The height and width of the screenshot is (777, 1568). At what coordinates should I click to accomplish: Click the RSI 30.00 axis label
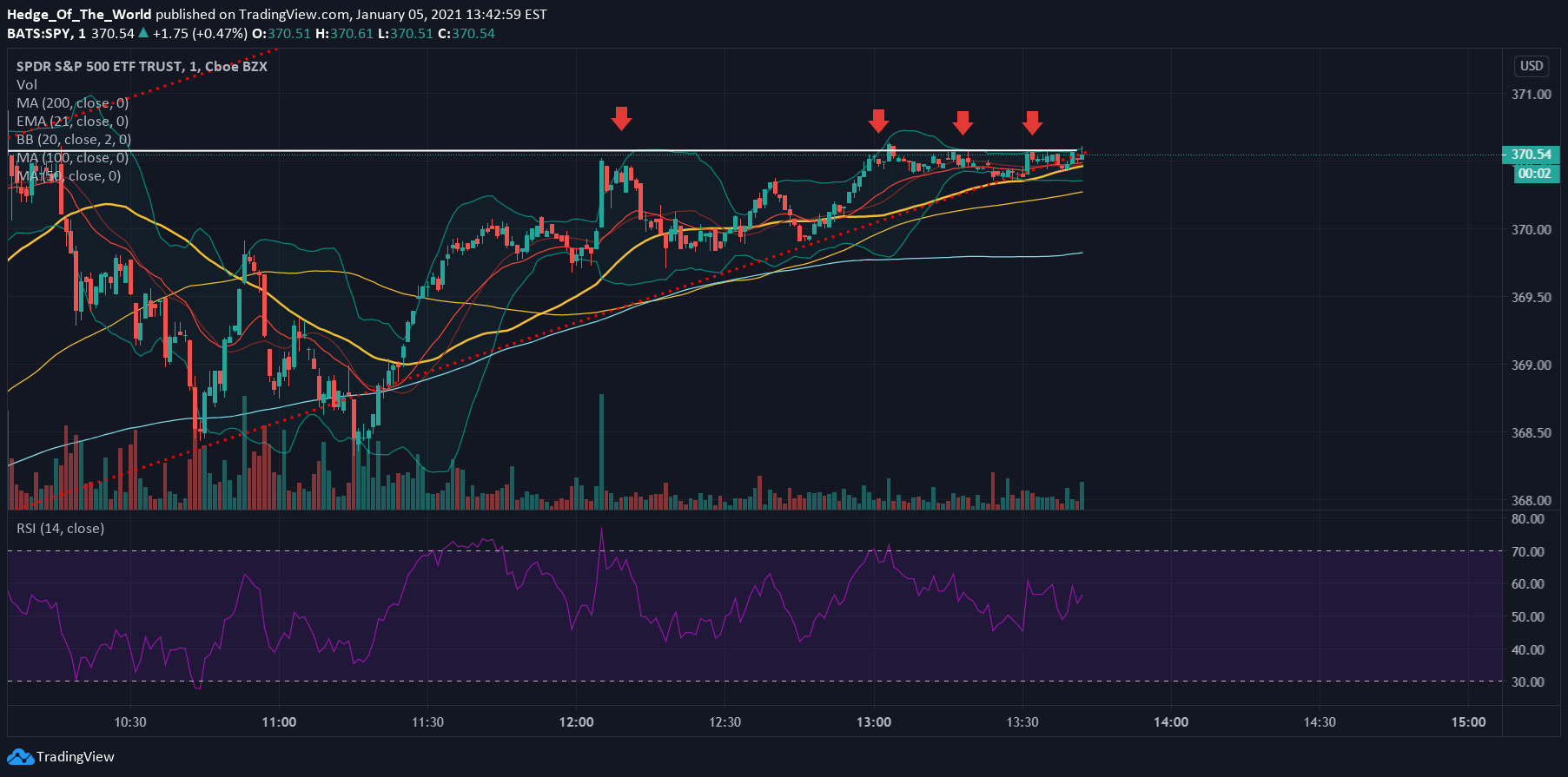(1528, 682)
